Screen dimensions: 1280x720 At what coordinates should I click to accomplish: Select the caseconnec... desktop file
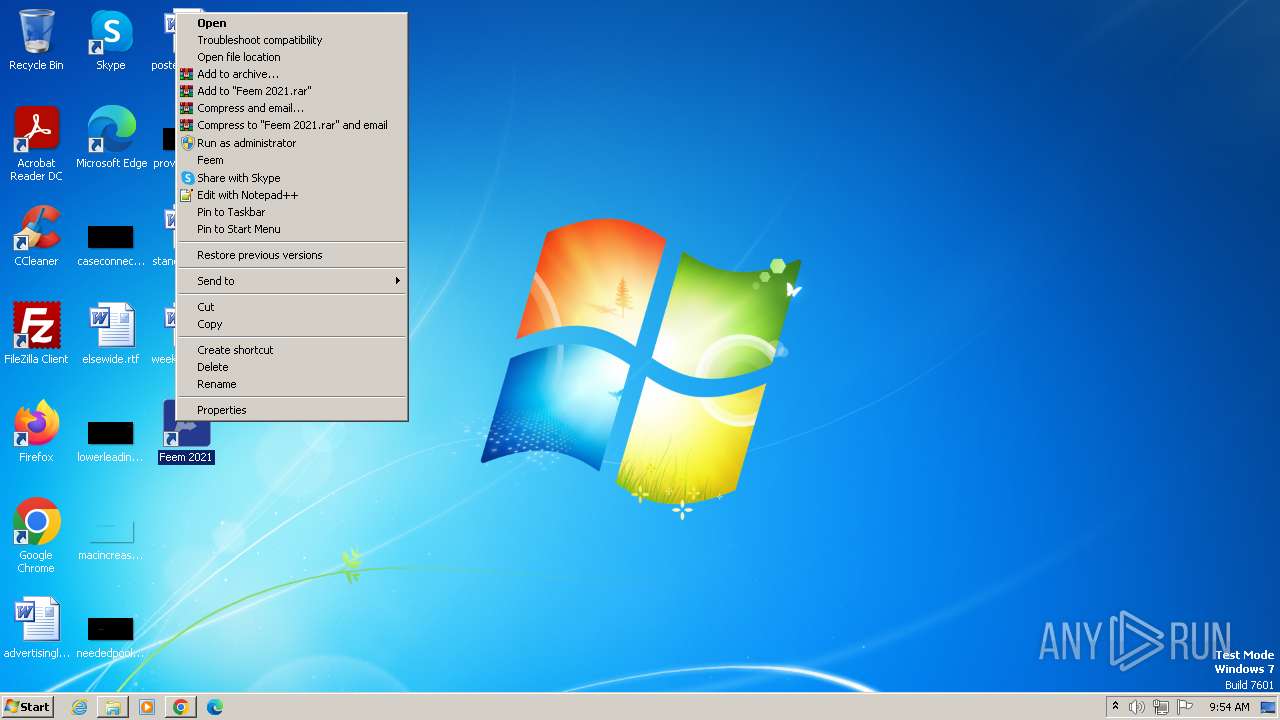110,246
